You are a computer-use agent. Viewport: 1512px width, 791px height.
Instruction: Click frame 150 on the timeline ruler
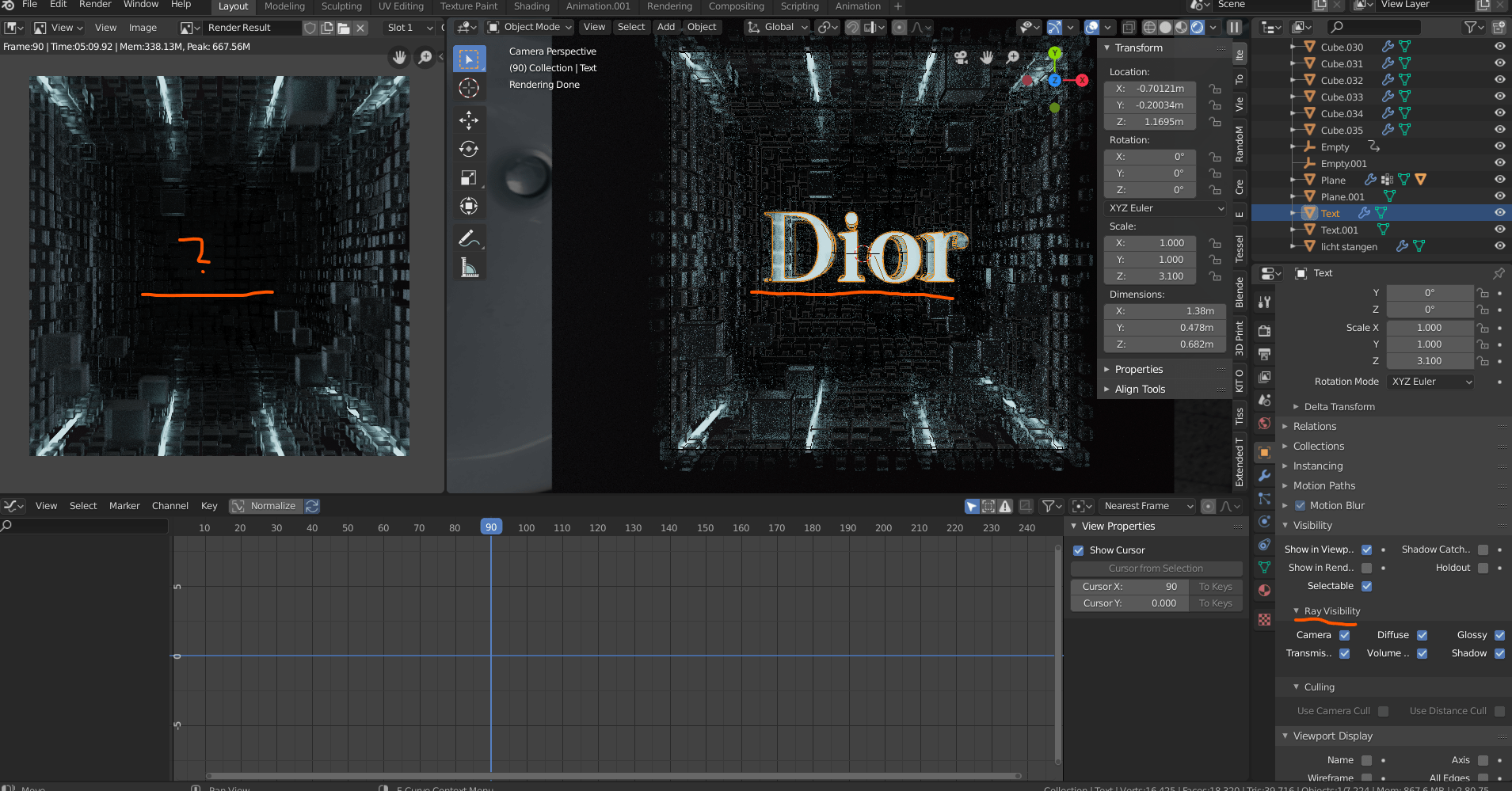pyautogui.click(x=705, y=527)
